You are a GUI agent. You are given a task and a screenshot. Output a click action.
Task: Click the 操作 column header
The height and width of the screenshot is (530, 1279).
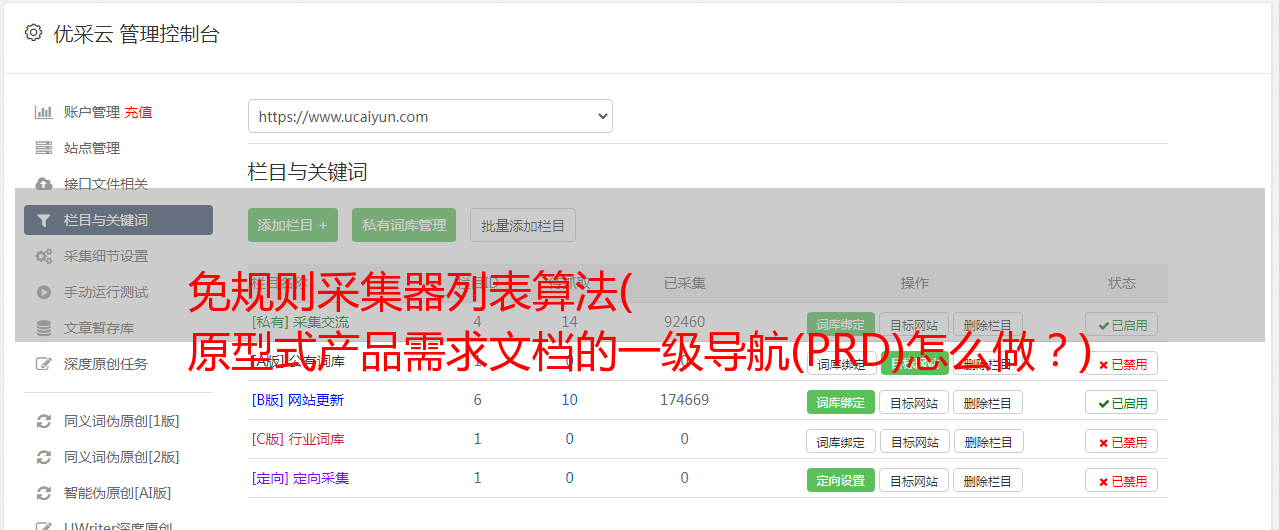pyautogui.click(x=915, y=283)
